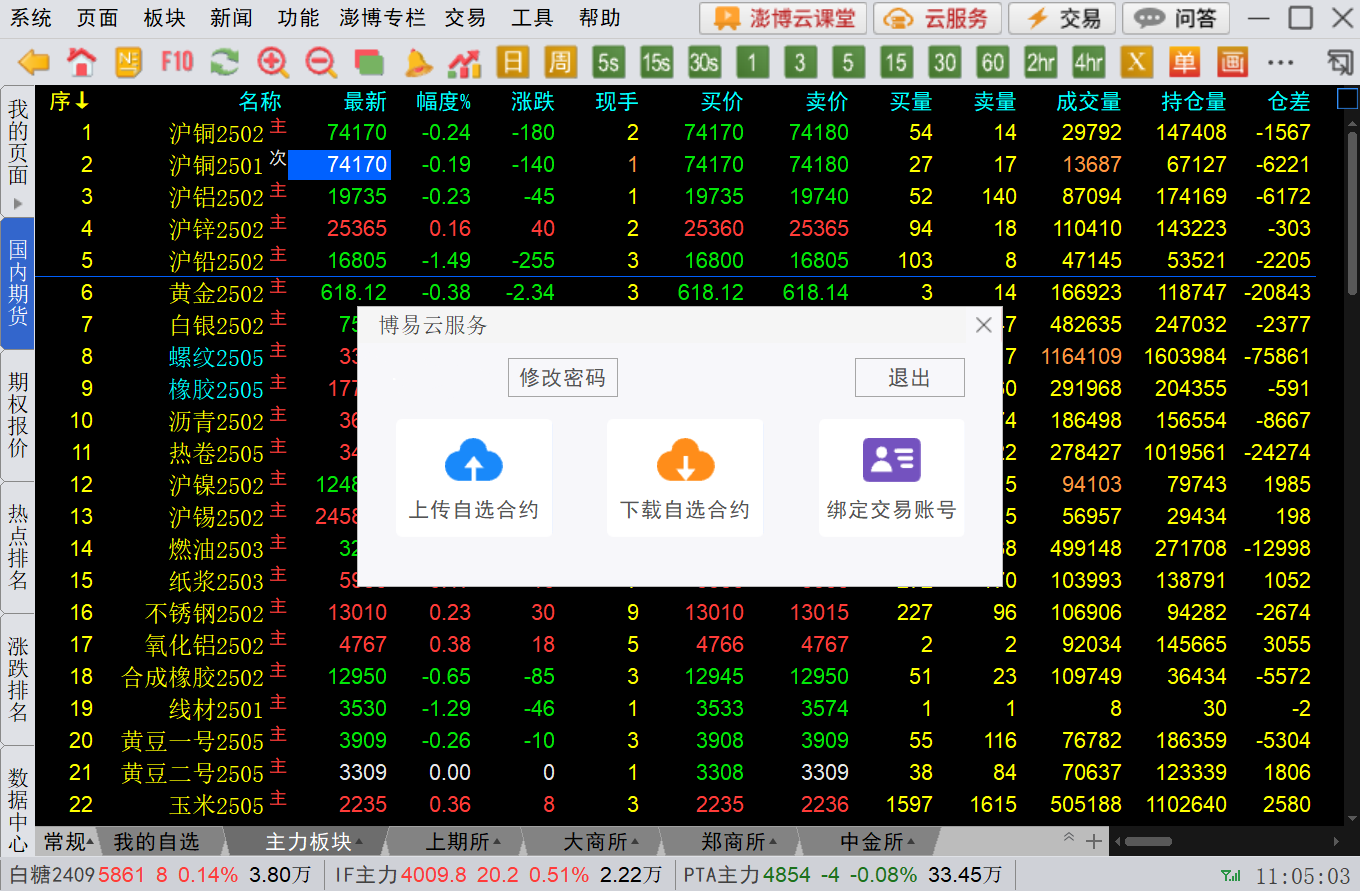The width and height of the screenshot is (1360, 891).
Task: Open the alert bell icon
Action: [x=417, y=63]
